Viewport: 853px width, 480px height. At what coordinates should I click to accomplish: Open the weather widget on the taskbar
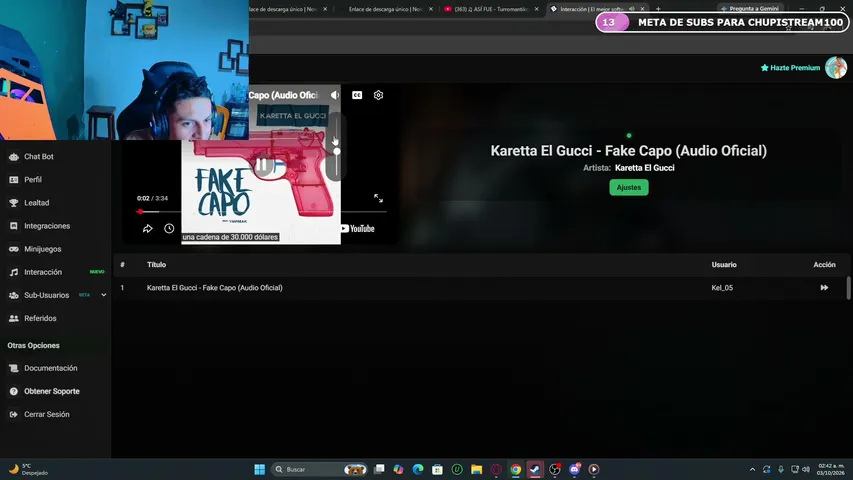pos(28,469)
